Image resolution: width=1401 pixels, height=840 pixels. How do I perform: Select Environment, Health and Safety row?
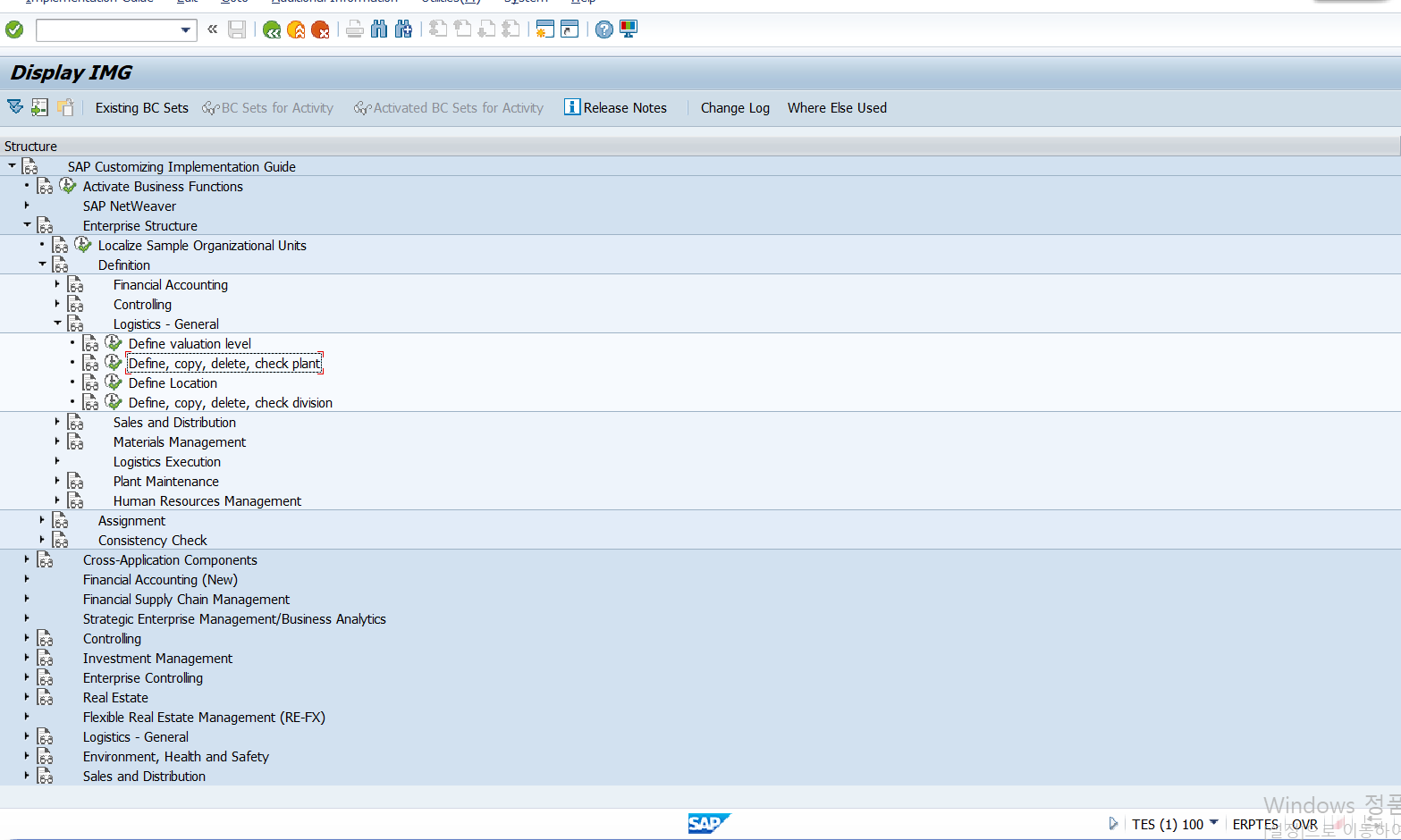point(175,757)
